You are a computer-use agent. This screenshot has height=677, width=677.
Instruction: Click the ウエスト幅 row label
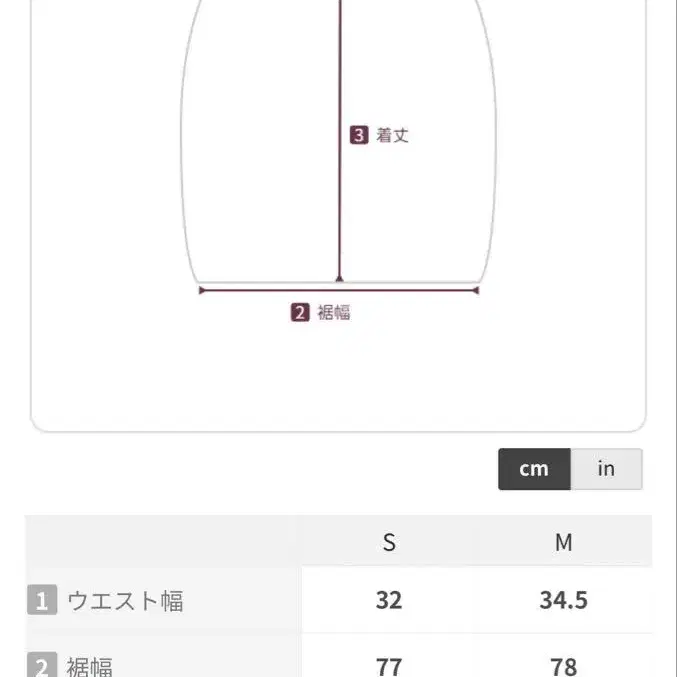coord(124,601)
